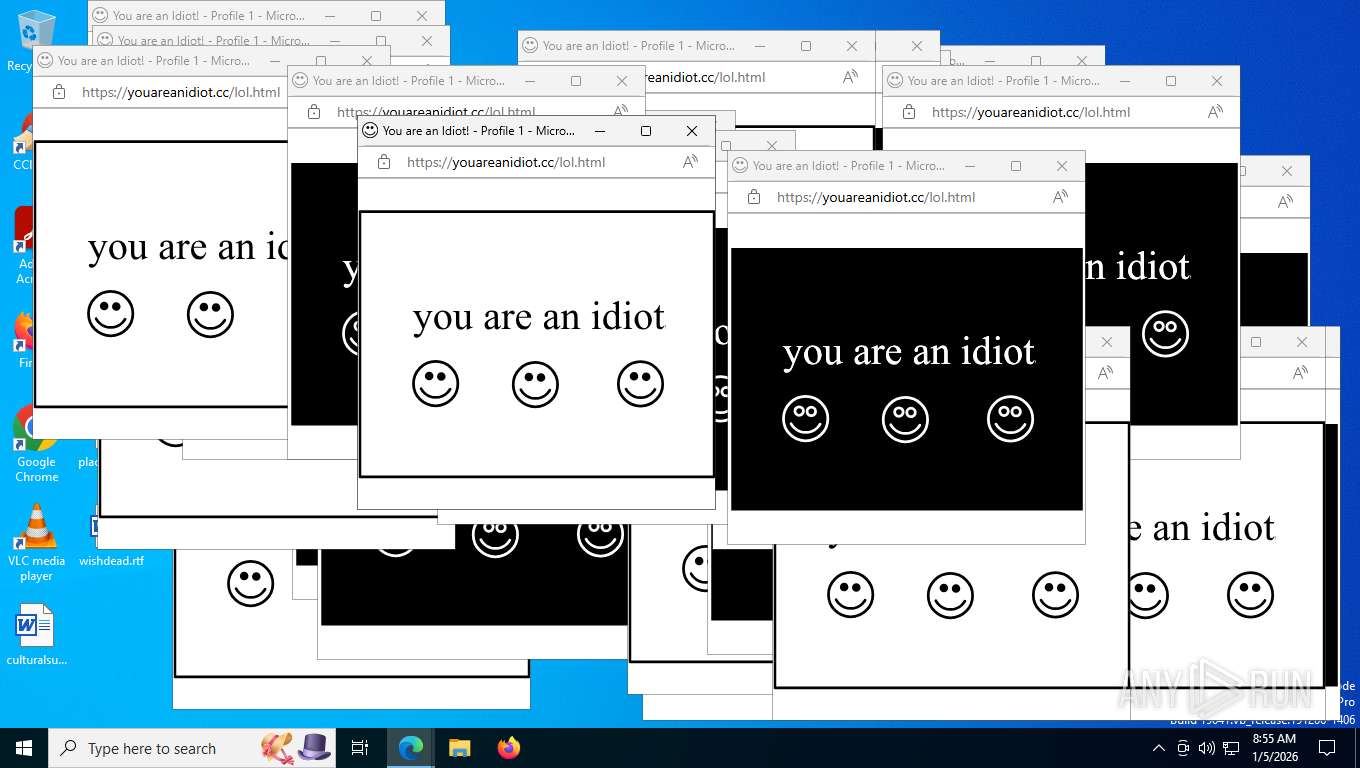
Task: Click address bar of front black-page window
Action: [876, 197]
